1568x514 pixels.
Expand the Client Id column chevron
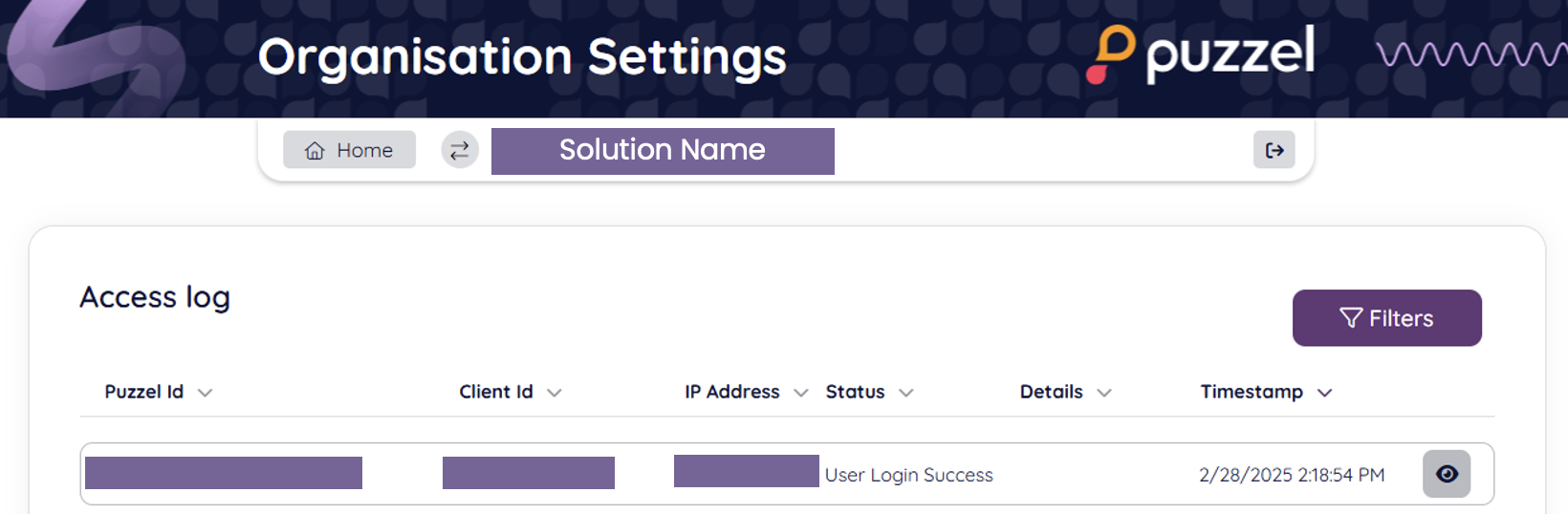click(555, 393)
